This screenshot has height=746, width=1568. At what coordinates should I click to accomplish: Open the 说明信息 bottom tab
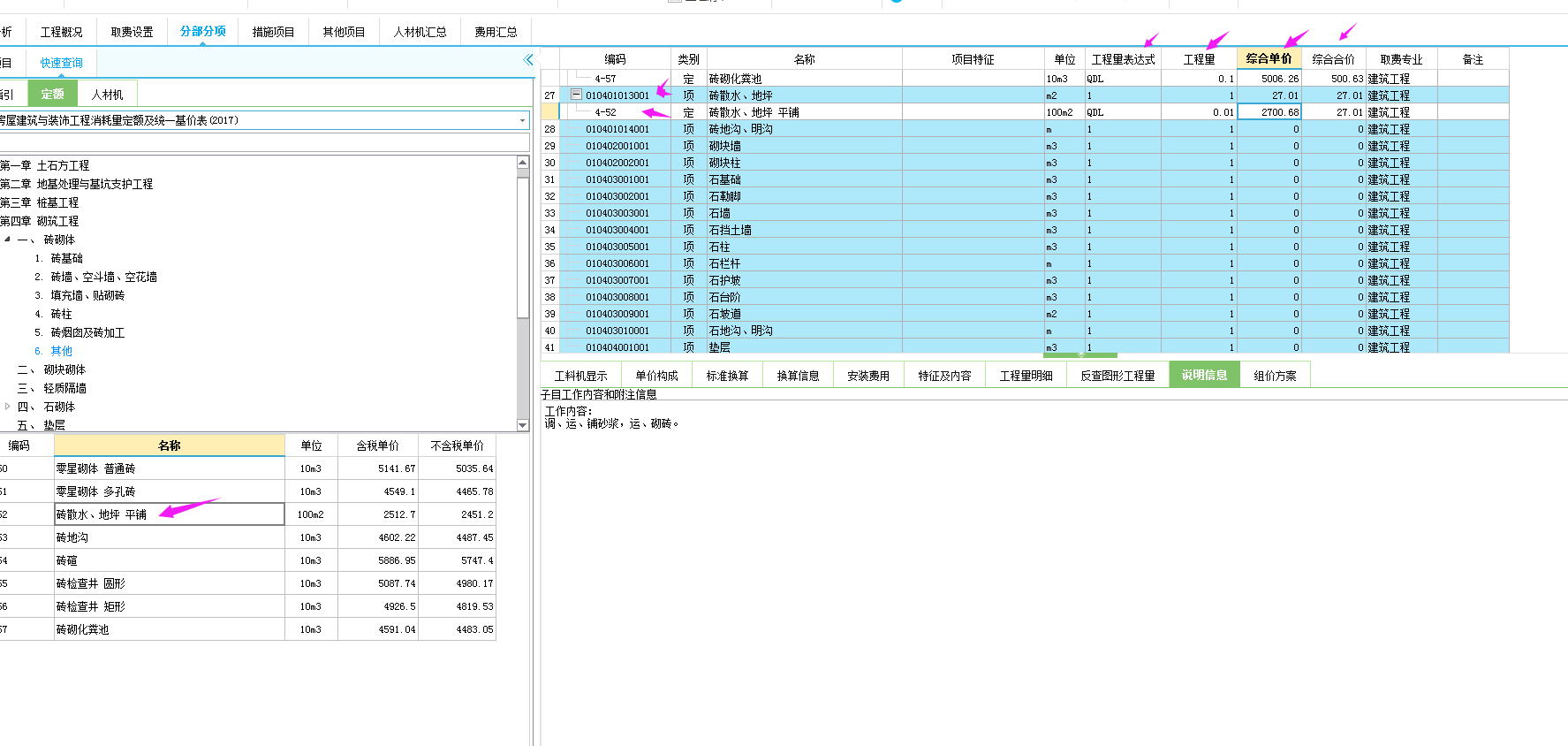click(1205, 375)
